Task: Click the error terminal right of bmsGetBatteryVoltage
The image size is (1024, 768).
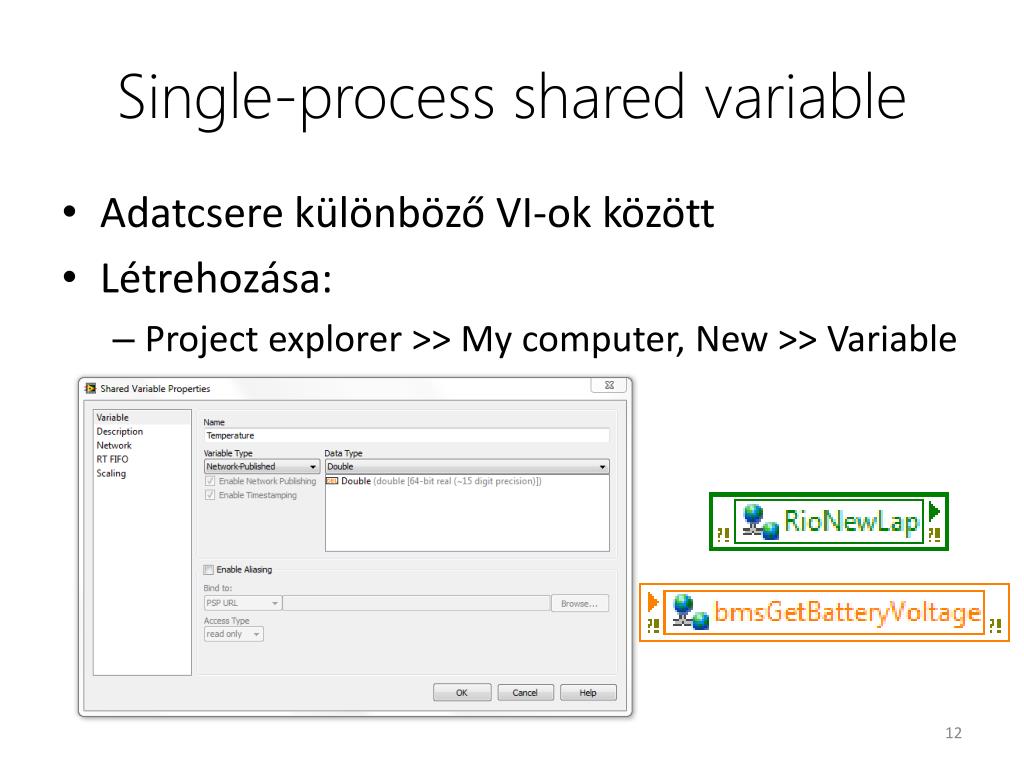Action: (995, 626)
